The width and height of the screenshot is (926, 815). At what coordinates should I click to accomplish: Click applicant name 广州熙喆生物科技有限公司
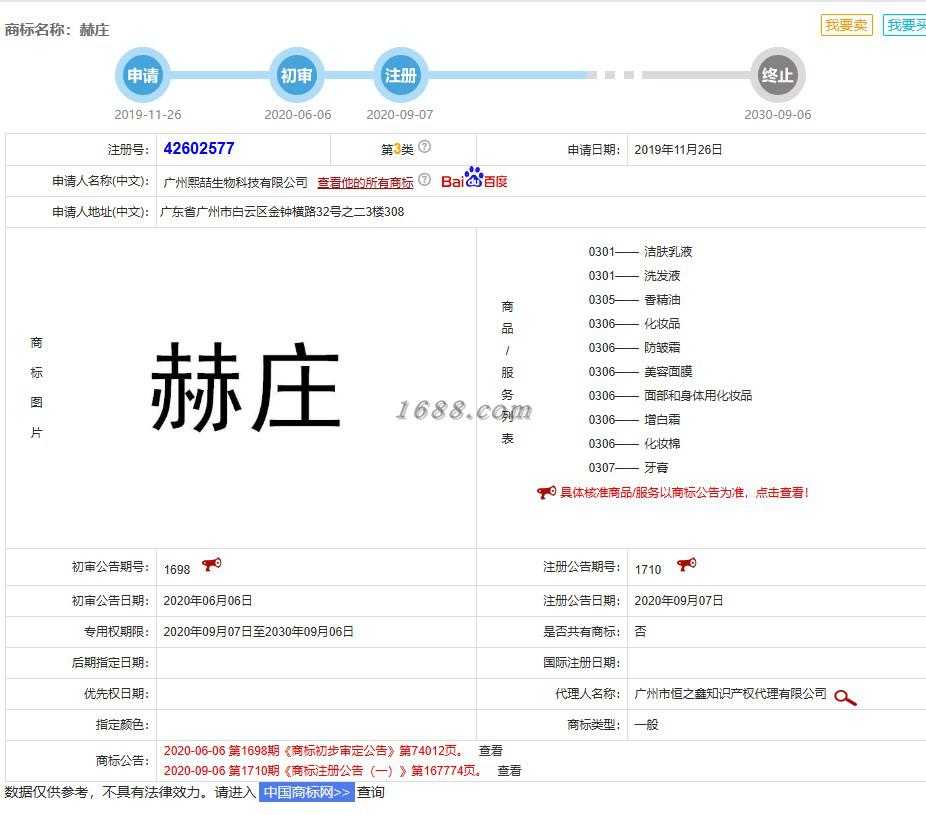click(236, 182)
